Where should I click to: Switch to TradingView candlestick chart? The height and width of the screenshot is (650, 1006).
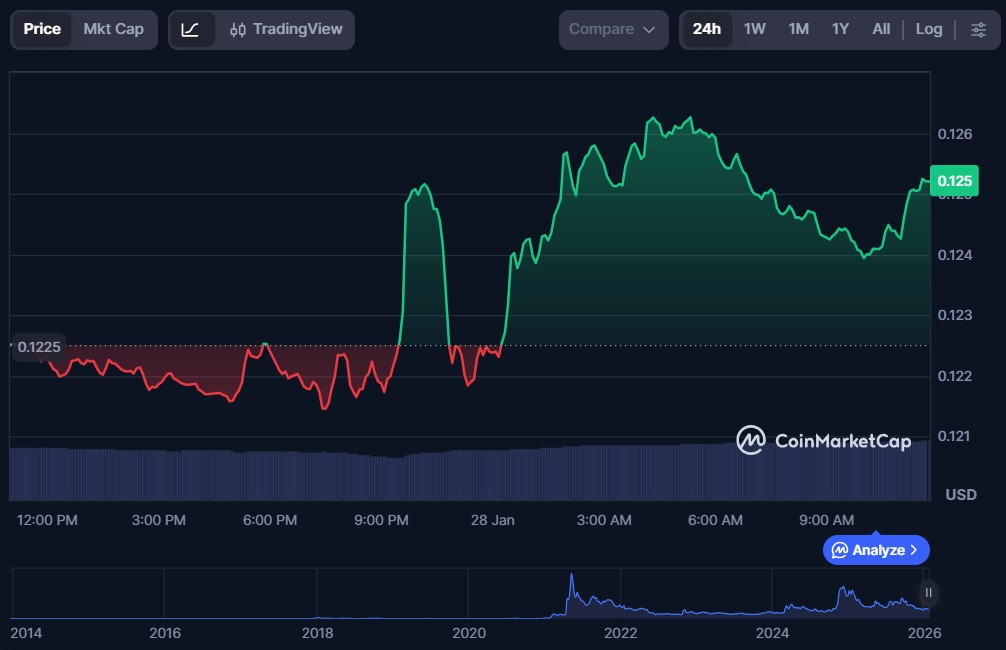point(285,30)
